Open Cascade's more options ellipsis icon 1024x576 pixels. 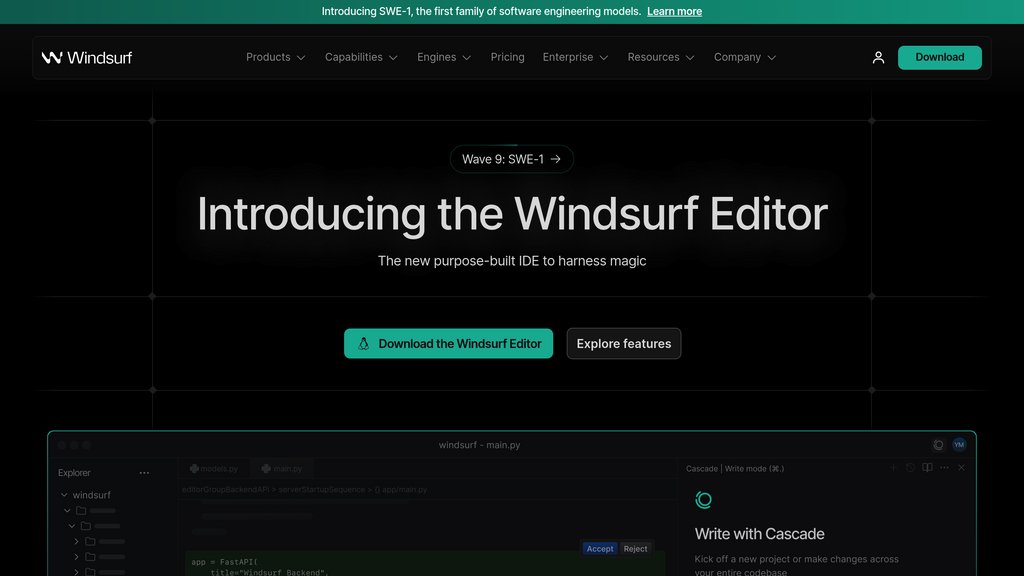click(943, 467)
